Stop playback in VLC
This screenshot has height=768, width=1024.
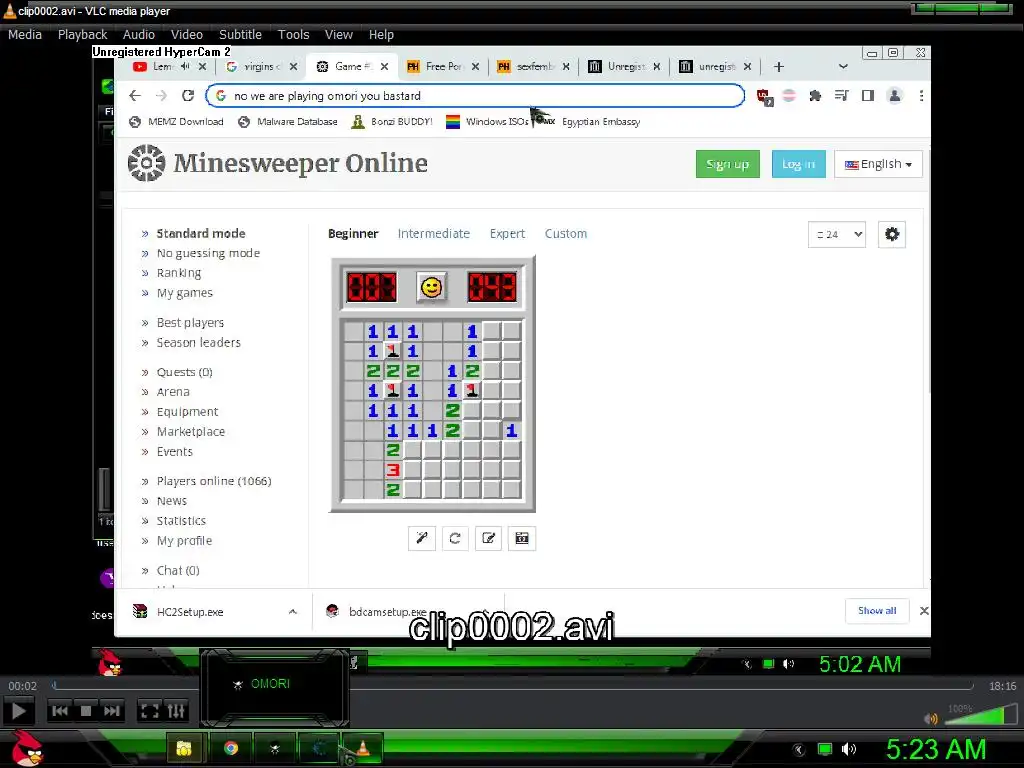pyautogui.click(x=86, y=711)
